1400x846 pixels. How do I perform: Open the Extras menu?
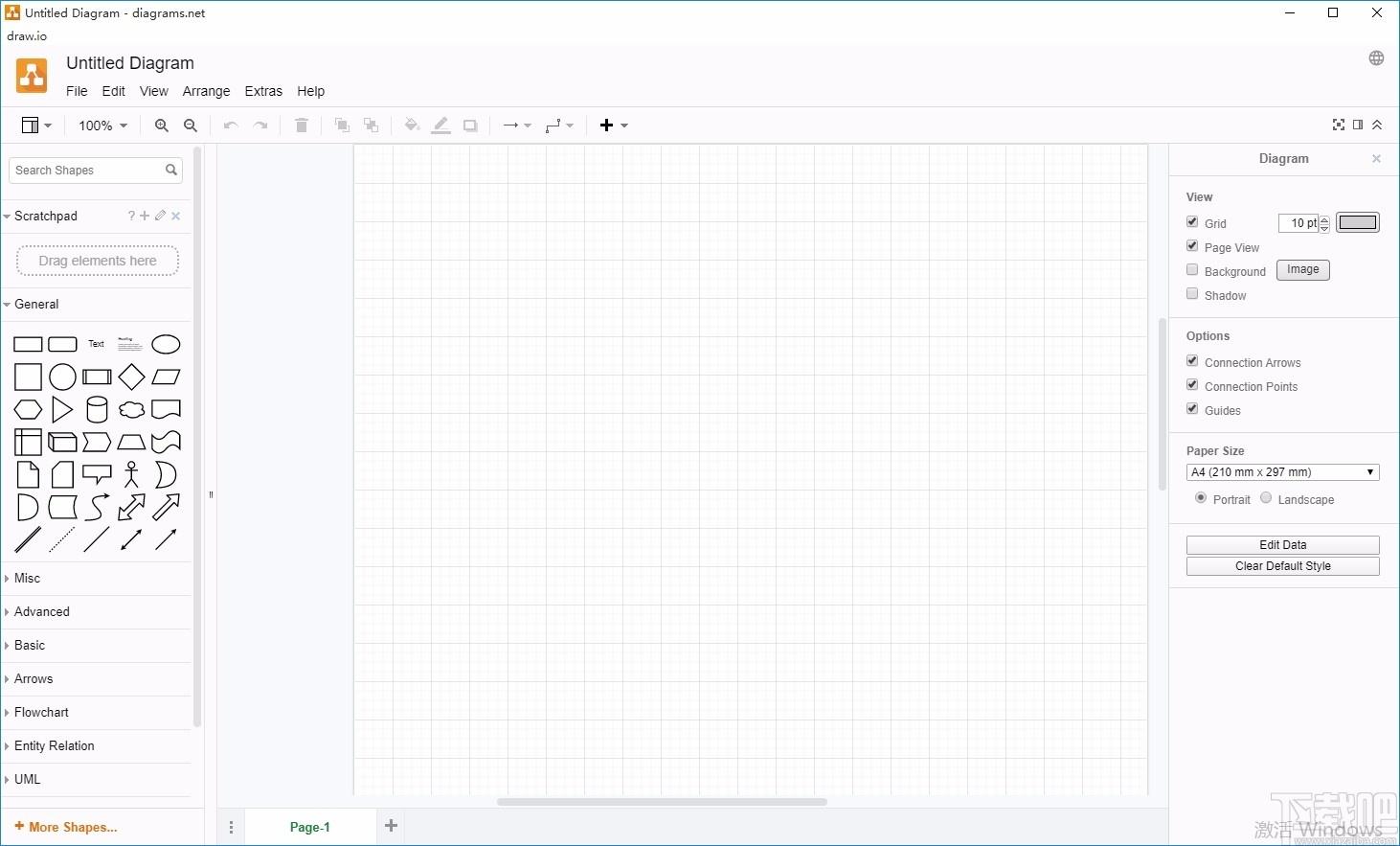coord(263,91)
